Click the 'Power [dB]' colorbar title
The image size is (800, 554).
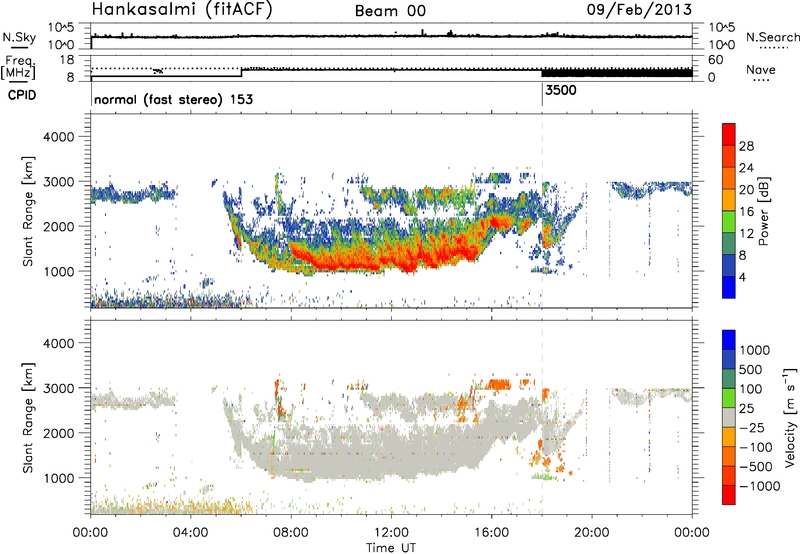pos(763,211)
